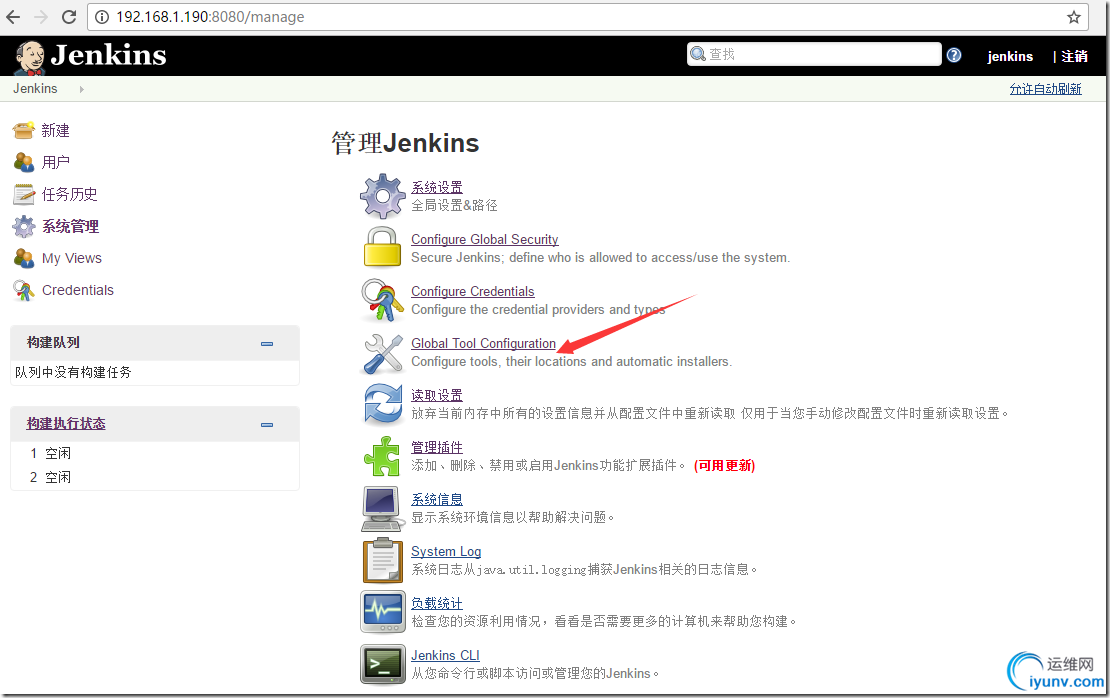Open Credentials in the sidebar
The height and width of the screenshot is (698, 1110).
point(77,290)
